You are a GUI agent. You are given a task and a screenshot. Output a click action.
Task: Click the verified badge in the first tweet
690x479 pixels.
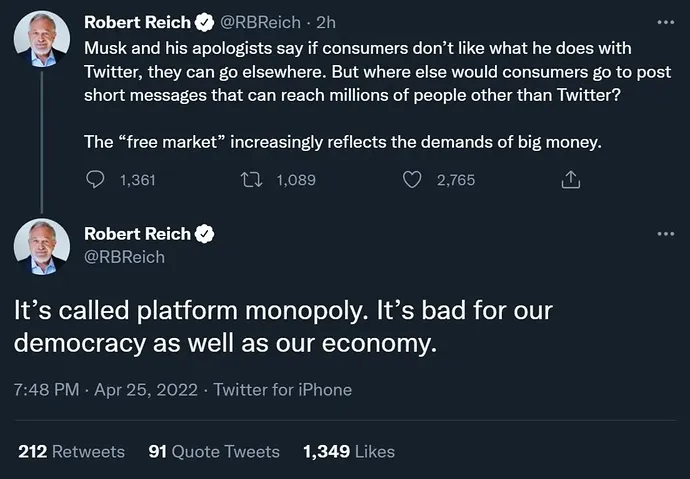click(x=203, y=22)
